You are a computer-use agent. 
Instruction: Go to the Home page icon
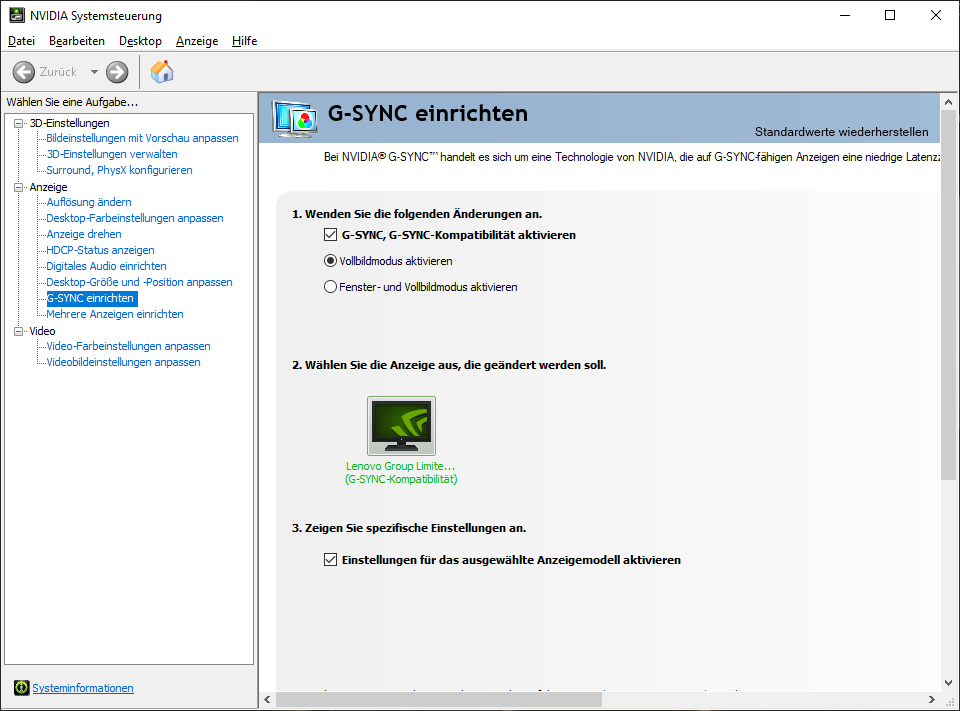point(162,72)
